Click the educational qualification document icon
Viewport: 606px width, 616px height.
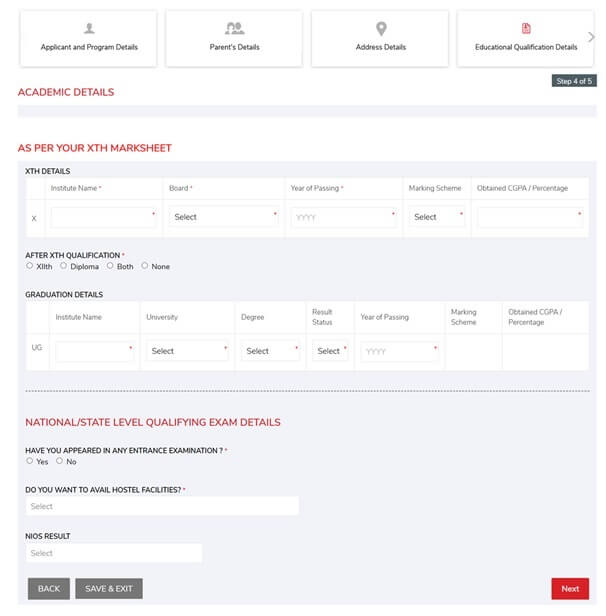[526, 28]
